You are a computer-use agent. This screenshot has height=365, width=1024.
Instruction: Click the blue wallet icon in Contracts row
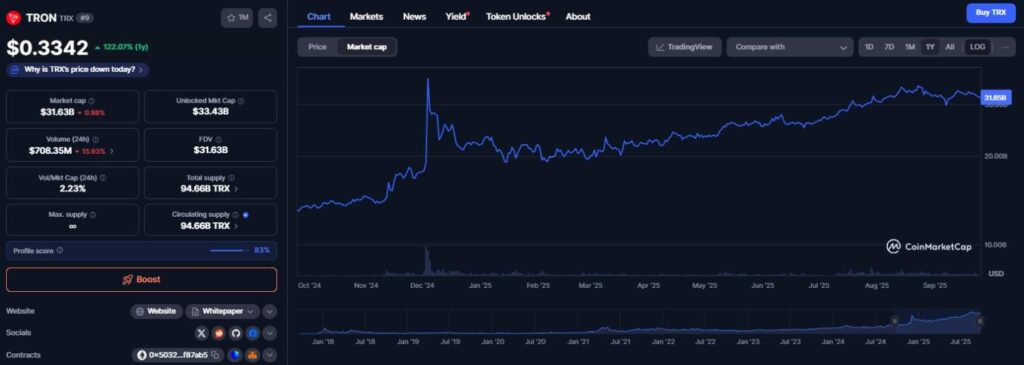[235, 355]
